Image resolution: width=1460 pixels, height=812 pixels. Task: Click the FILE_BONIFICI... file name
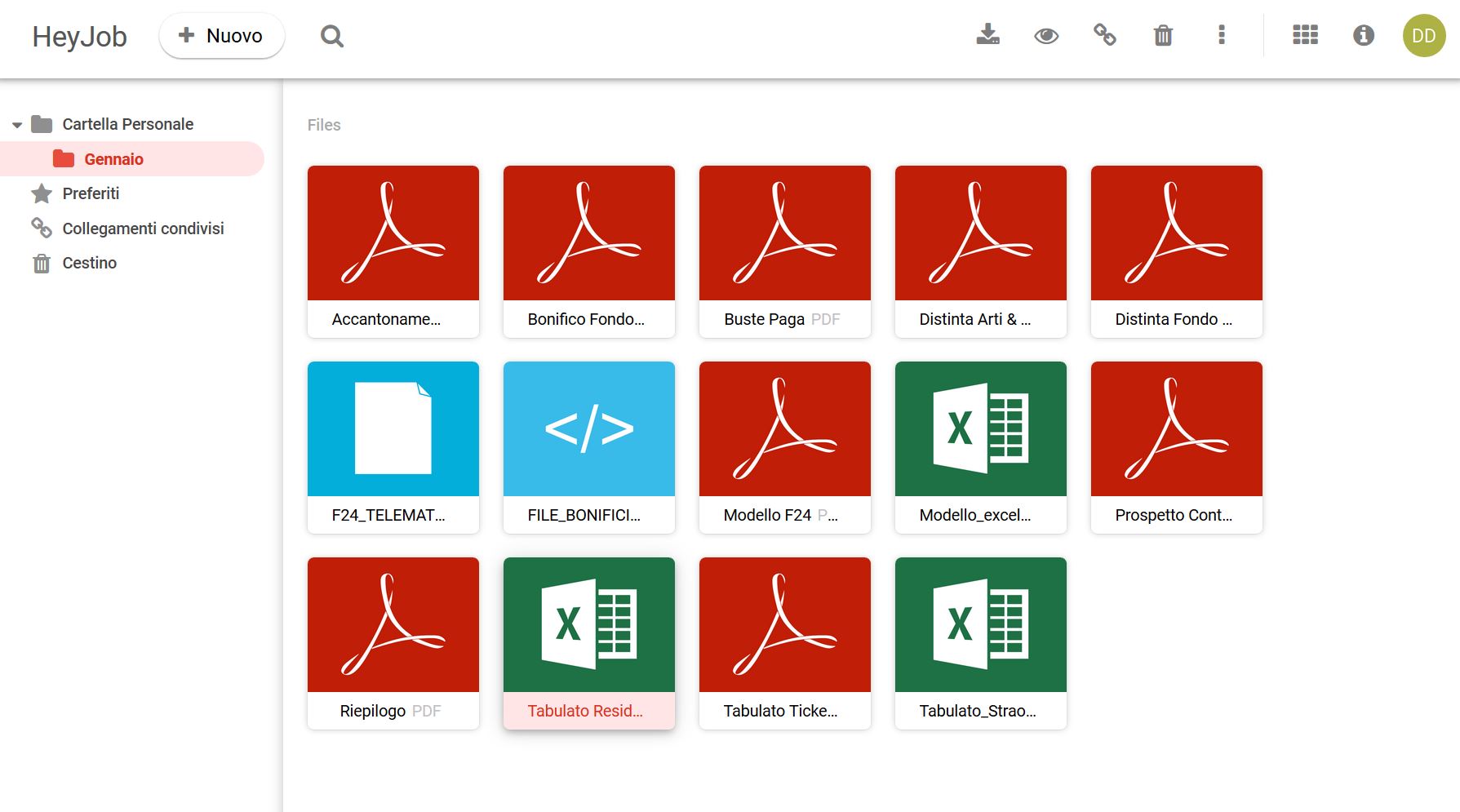(584, 515)
